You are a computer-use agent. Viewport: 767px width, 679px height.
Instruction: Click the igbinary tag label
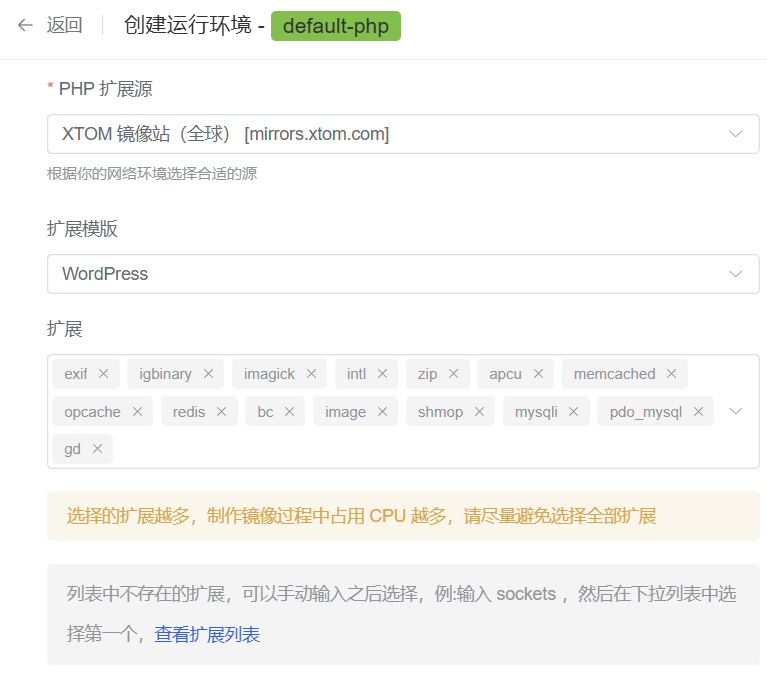pyautogui.click(x=165, y=374)
